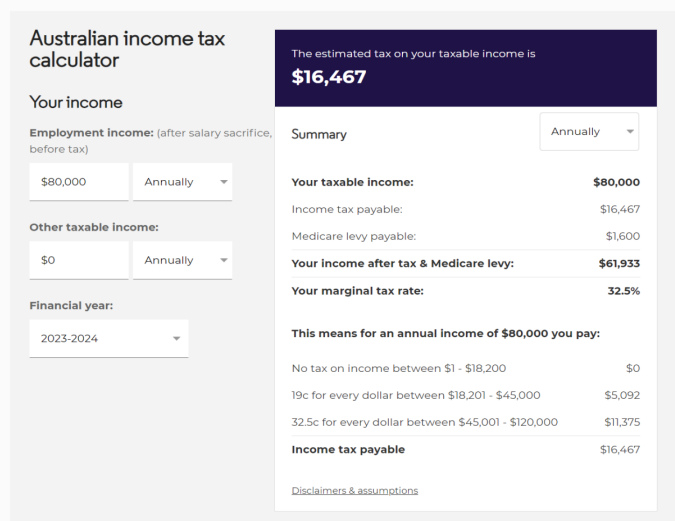The width and height of the screenshot is (675, 521).
Task: Click the Other taxable income dropdown arrow
Action: coord(224,260)
